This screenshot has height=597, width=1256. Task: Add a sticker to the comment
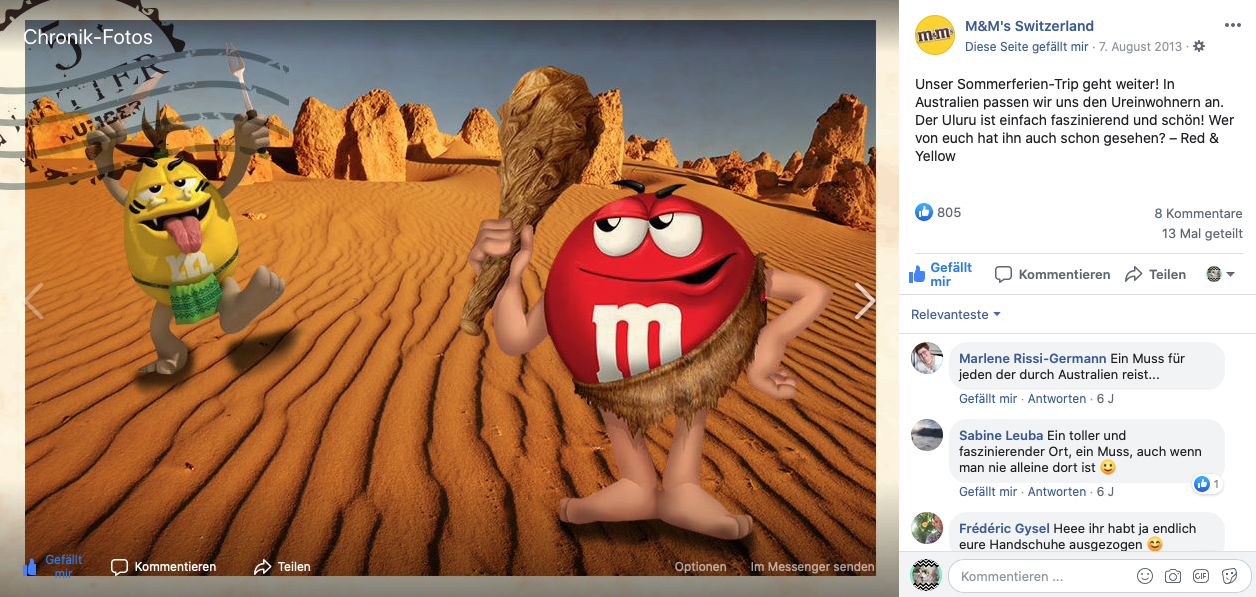click(1229, 576)
